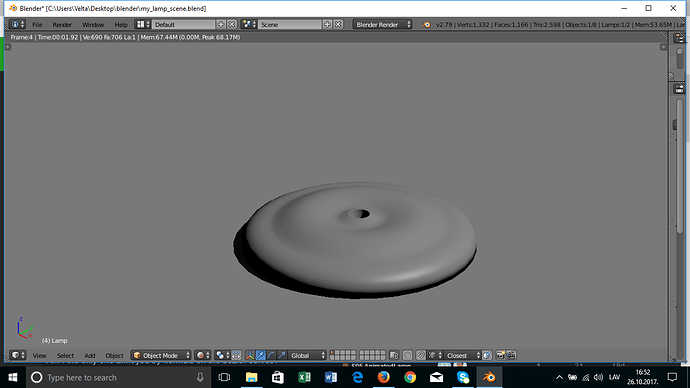The width and height of the screenshot is (690, 388).
Task: Add a new screen layout
Action: [x=221, y=25]
